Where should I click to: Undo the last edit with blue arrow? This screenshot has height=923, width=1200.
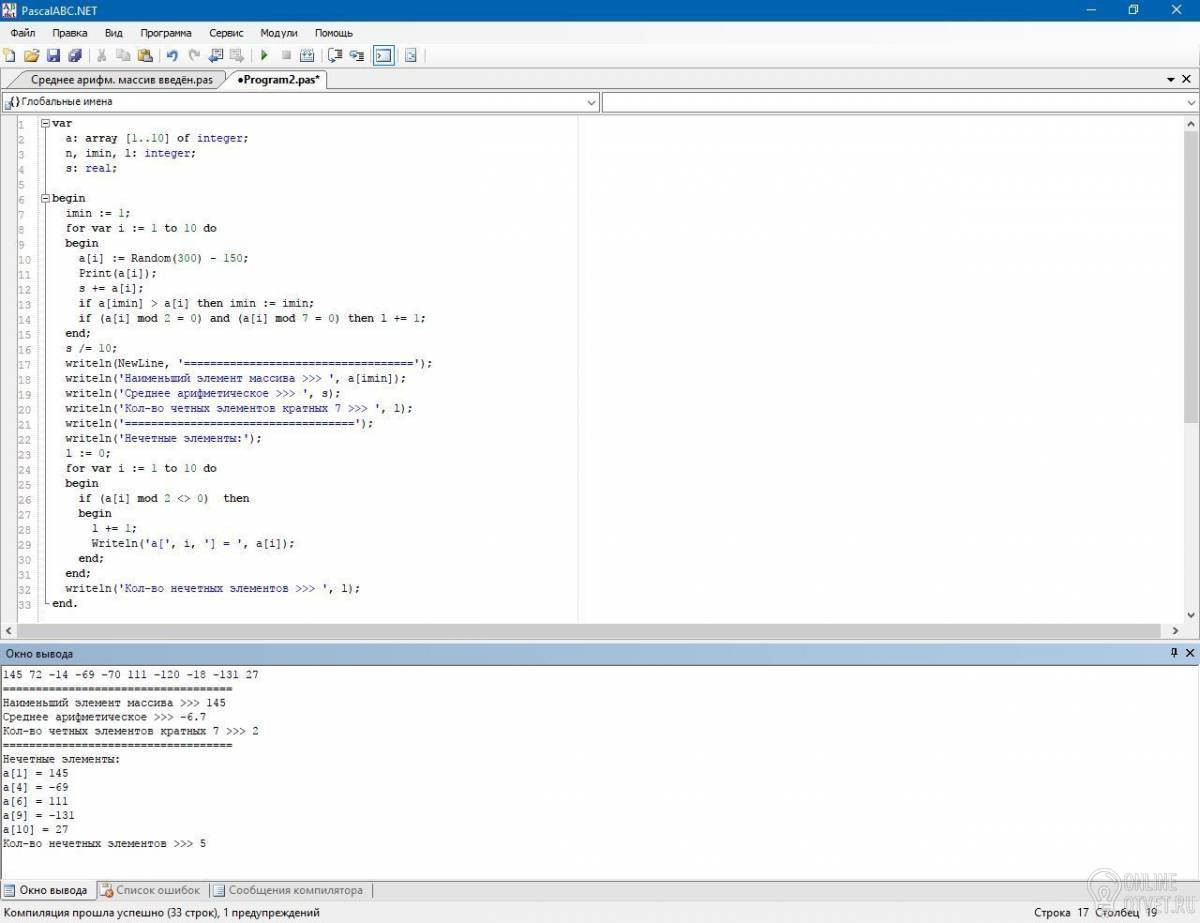172,56
